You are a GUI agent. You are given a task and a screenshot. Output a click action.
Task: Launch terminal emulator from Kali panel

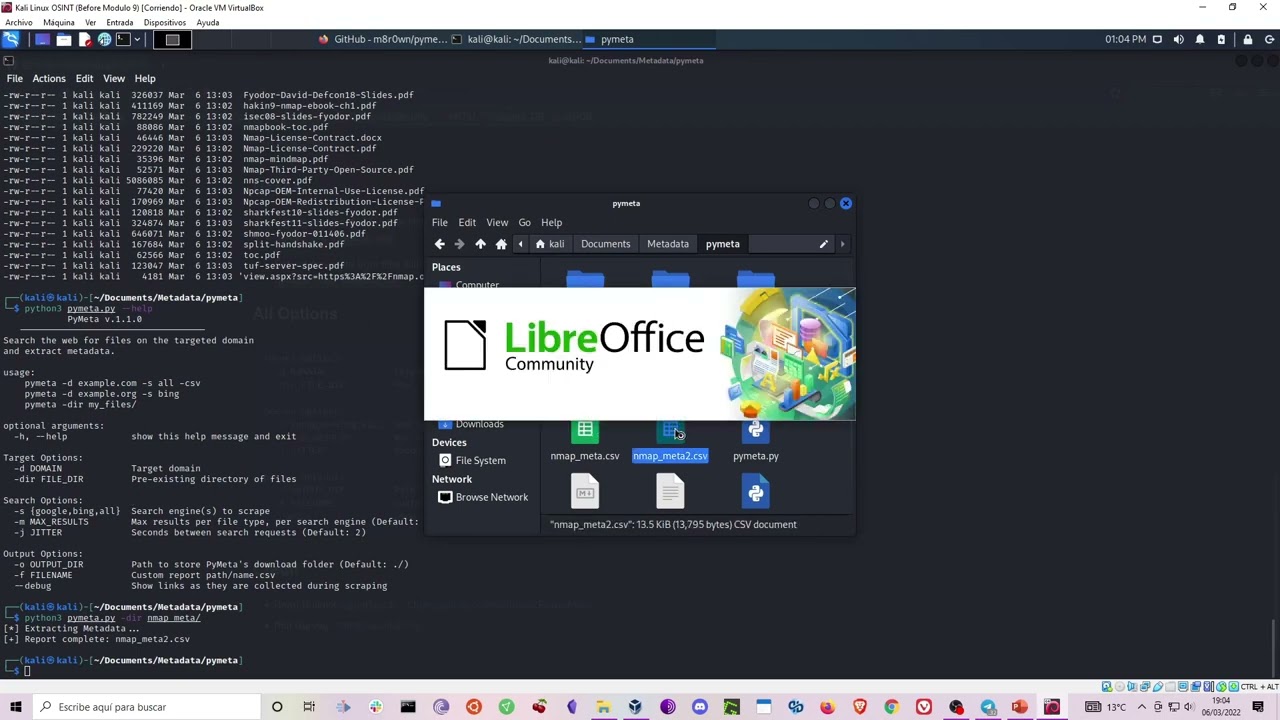pyautogui.click(x=122, y=39)
